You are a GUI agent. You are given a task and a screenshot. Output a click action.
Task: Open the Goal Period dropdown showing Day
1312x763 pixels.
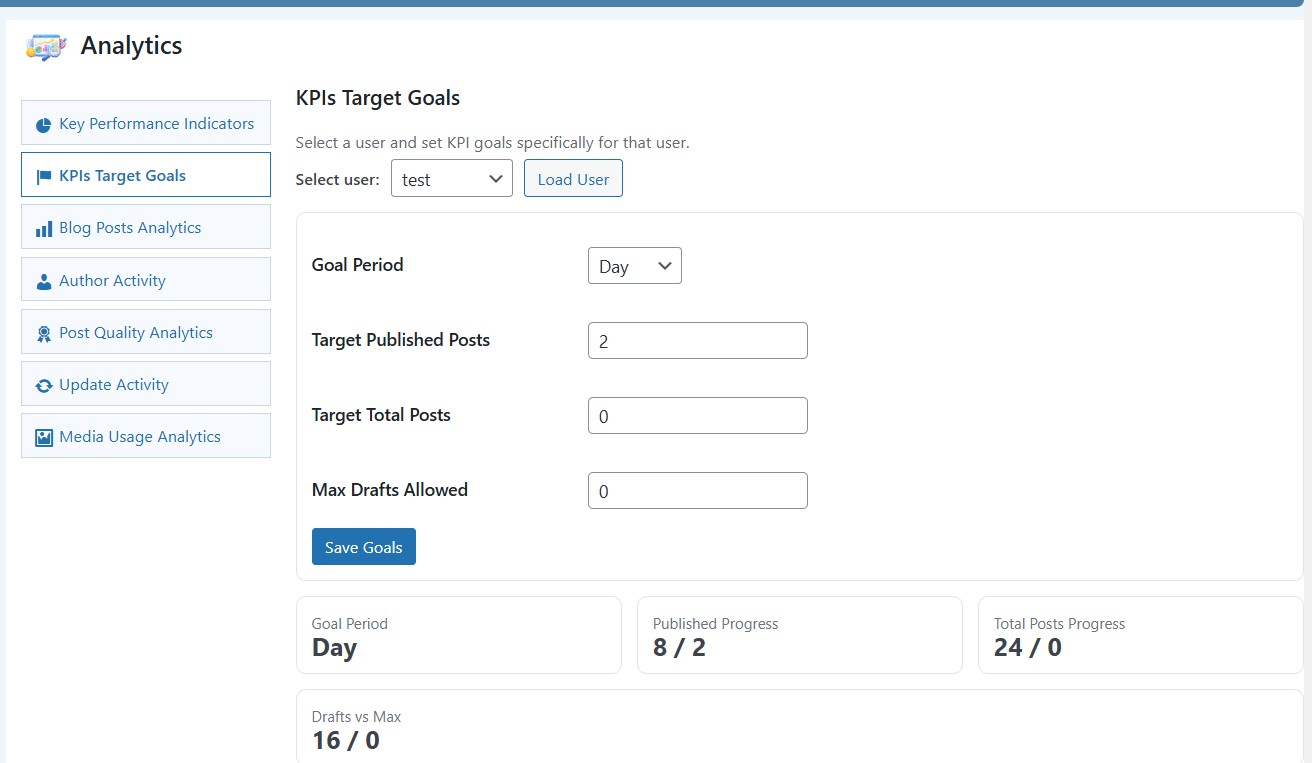(x=634, y=265)
